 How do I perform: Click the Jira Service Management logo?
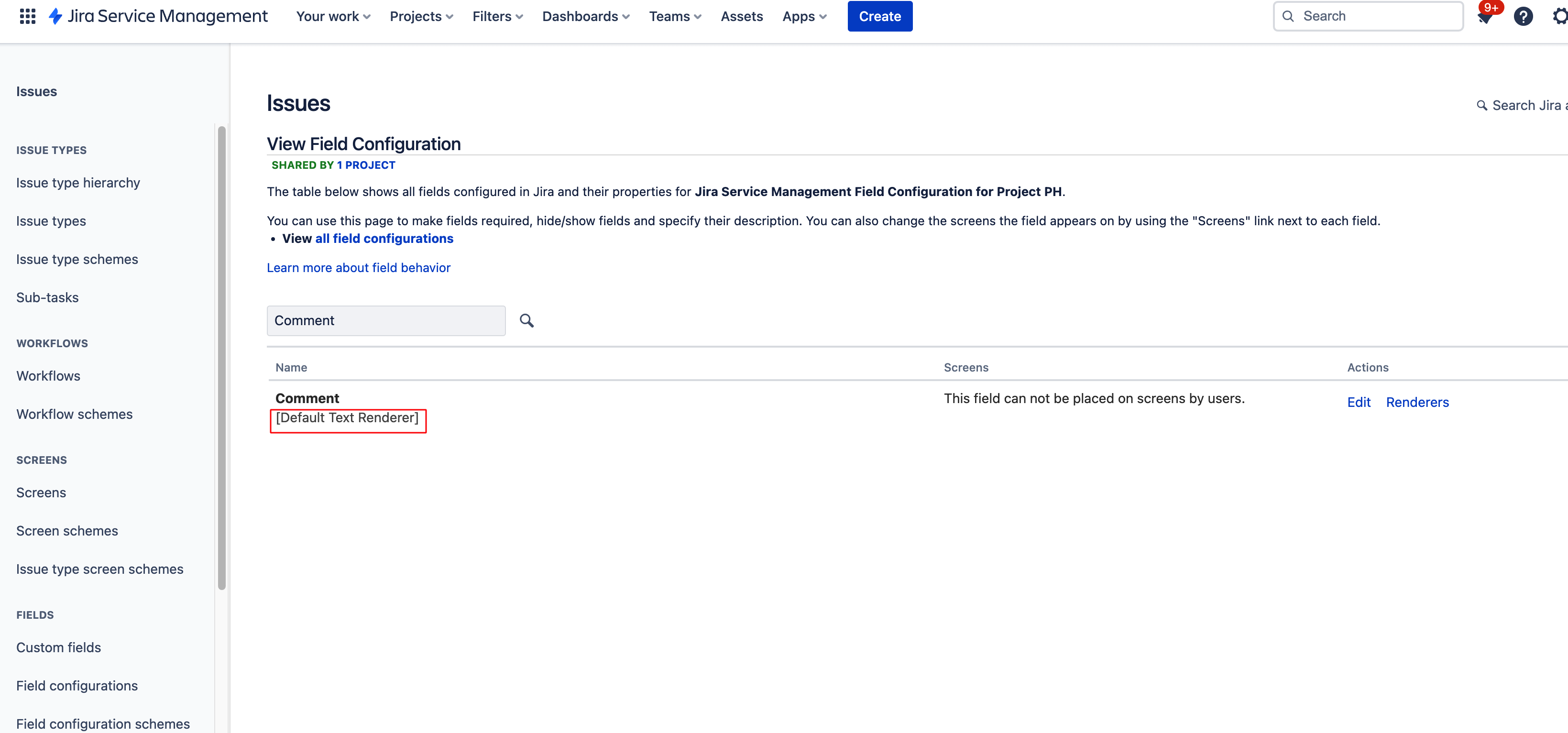[x=158, y=16]
